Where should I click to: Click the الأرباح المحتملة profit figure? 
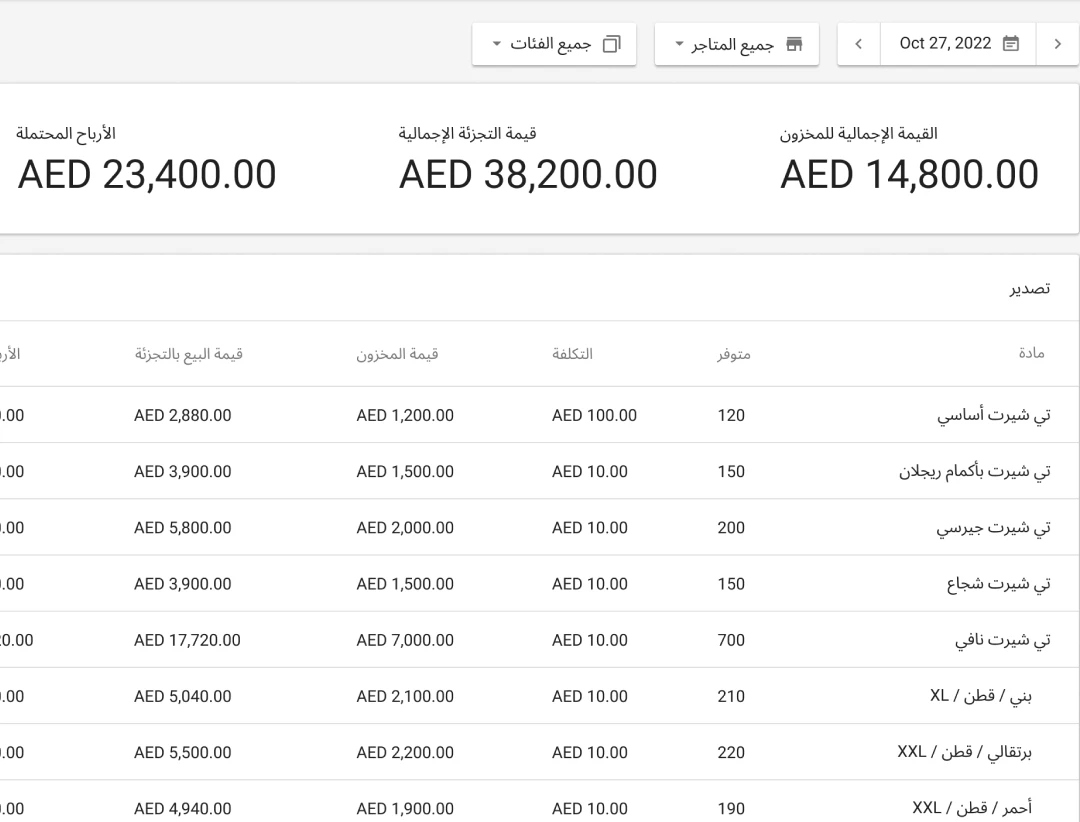pyautogui.click(x=146, y=173)
